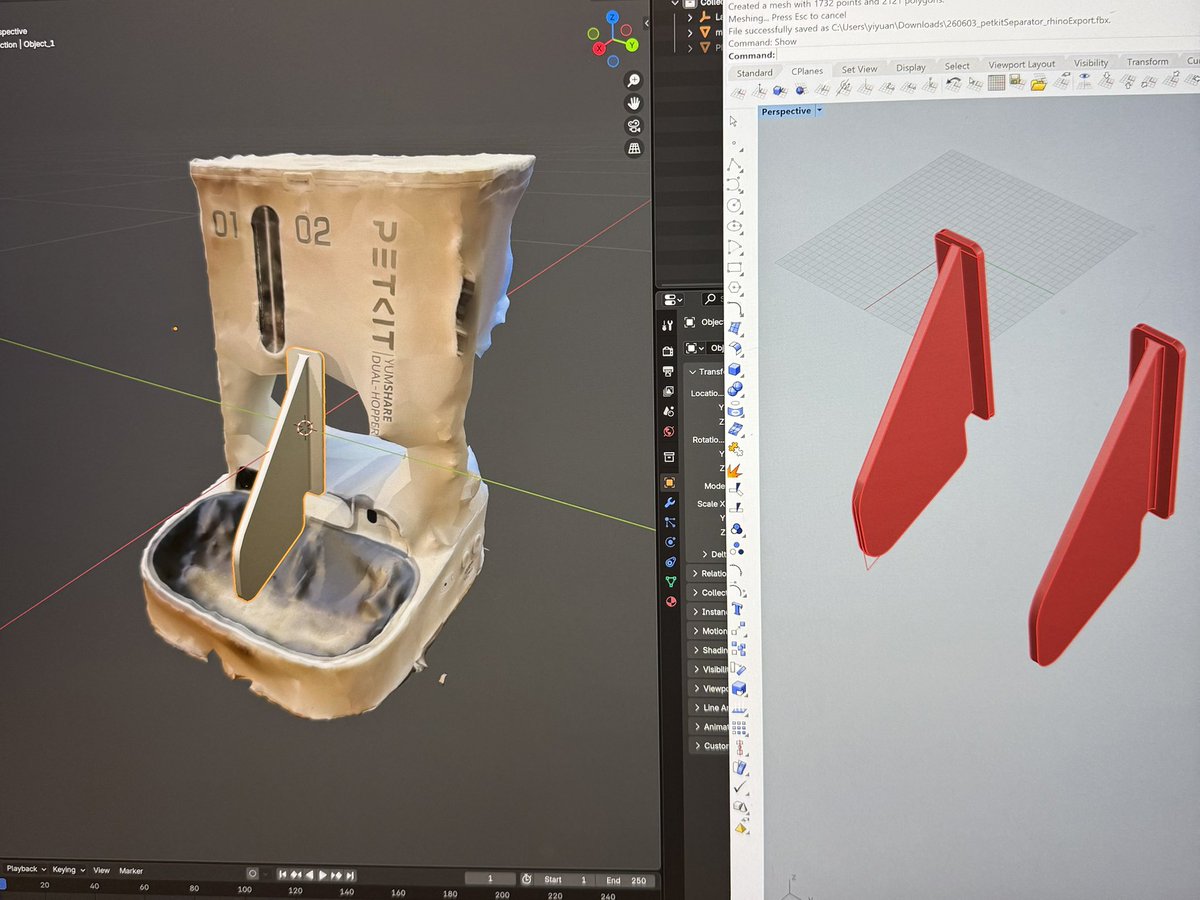Viewport: 1200px width, 900px height.
Task: Open Object Data green triangle tab
Action: point(669,582)
